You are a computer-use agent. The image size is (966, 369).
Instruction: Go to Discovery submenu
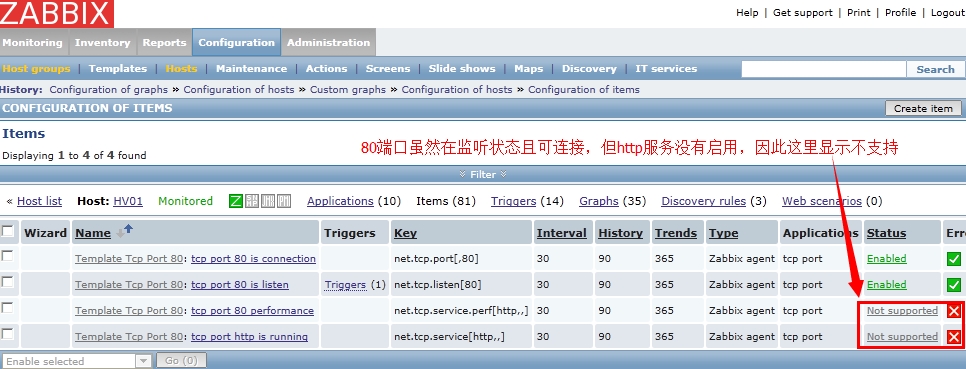[x=589, y=68]
